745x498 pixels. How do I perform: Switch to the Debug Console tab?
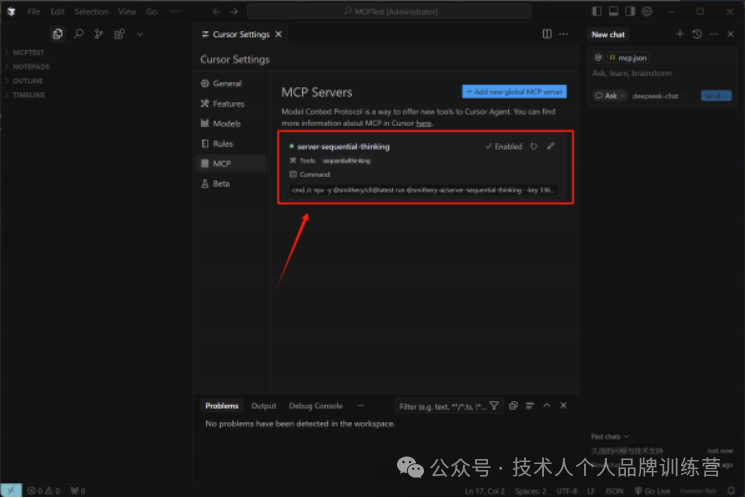pyautogui.click(x=315, y=406)
